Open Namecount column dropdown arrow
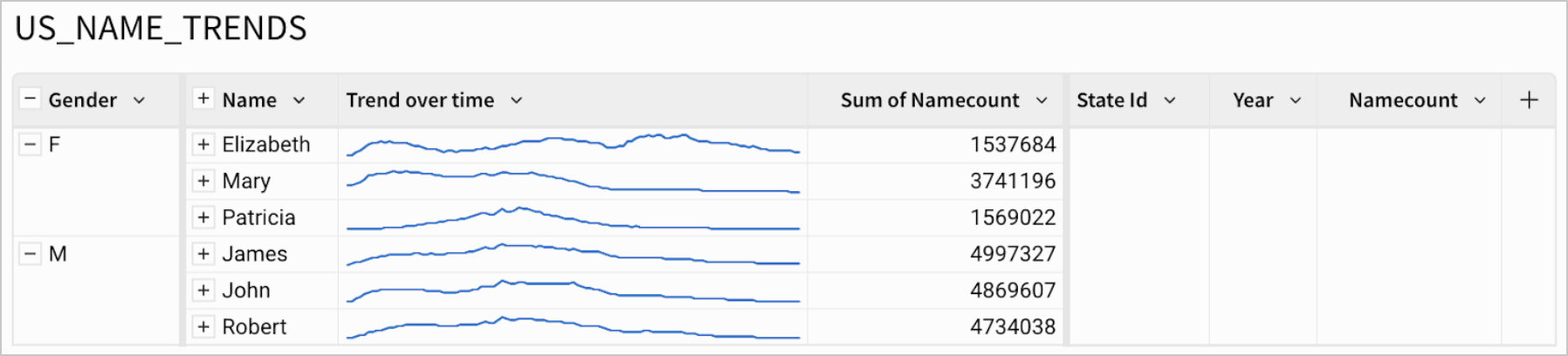This screenshot has width=1568, height=356. point(1480,100)
